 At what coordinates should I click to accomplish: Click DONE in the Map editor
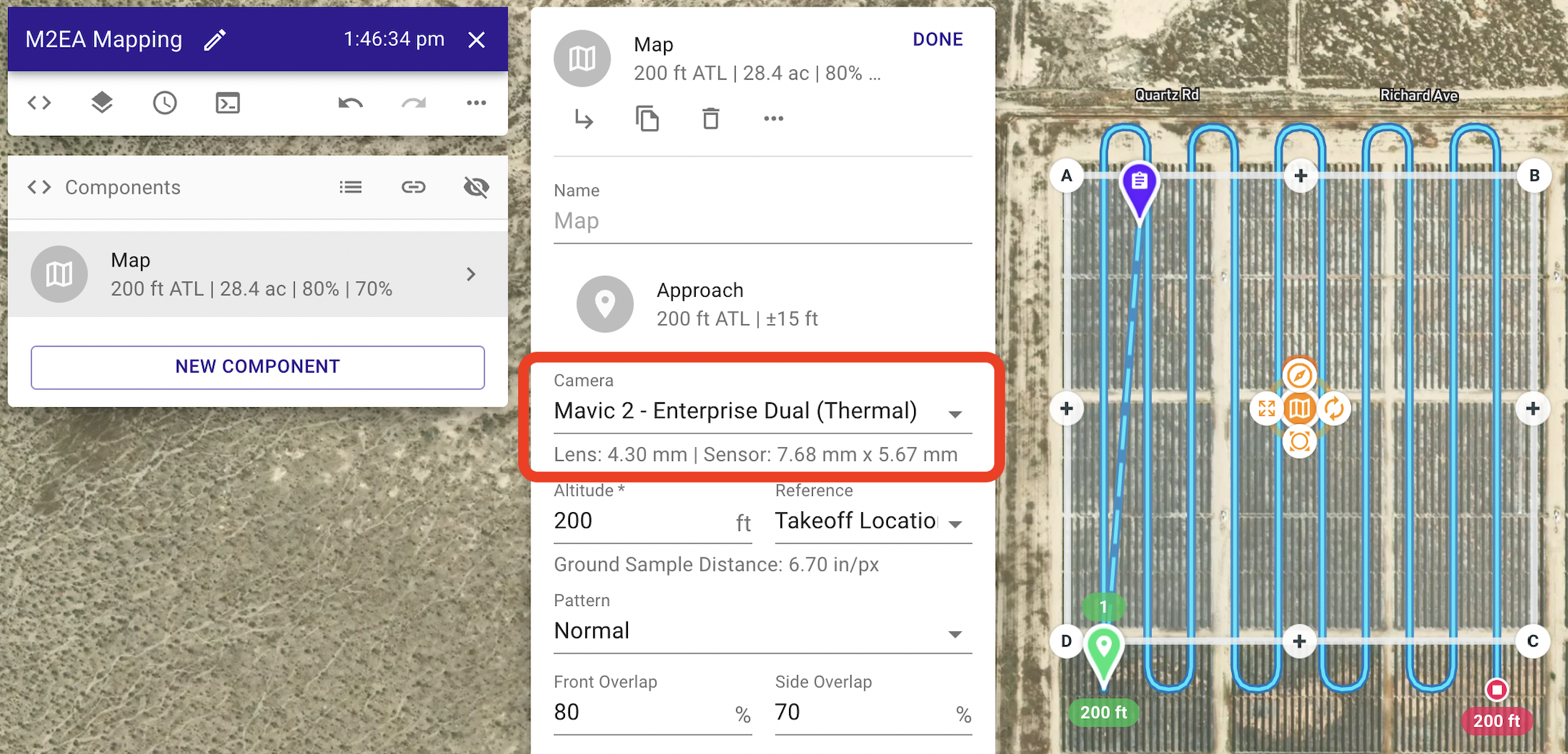[938, 40]
